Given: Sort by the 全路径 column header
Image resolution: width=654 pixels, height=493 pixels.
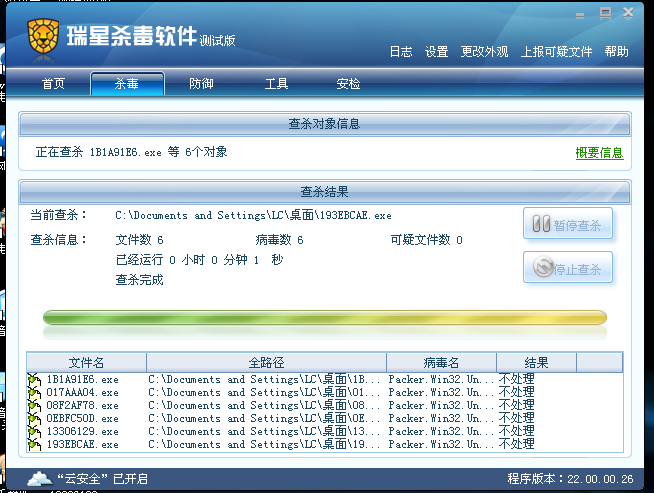Looking at the screenshot, I should tap(266, 362).
